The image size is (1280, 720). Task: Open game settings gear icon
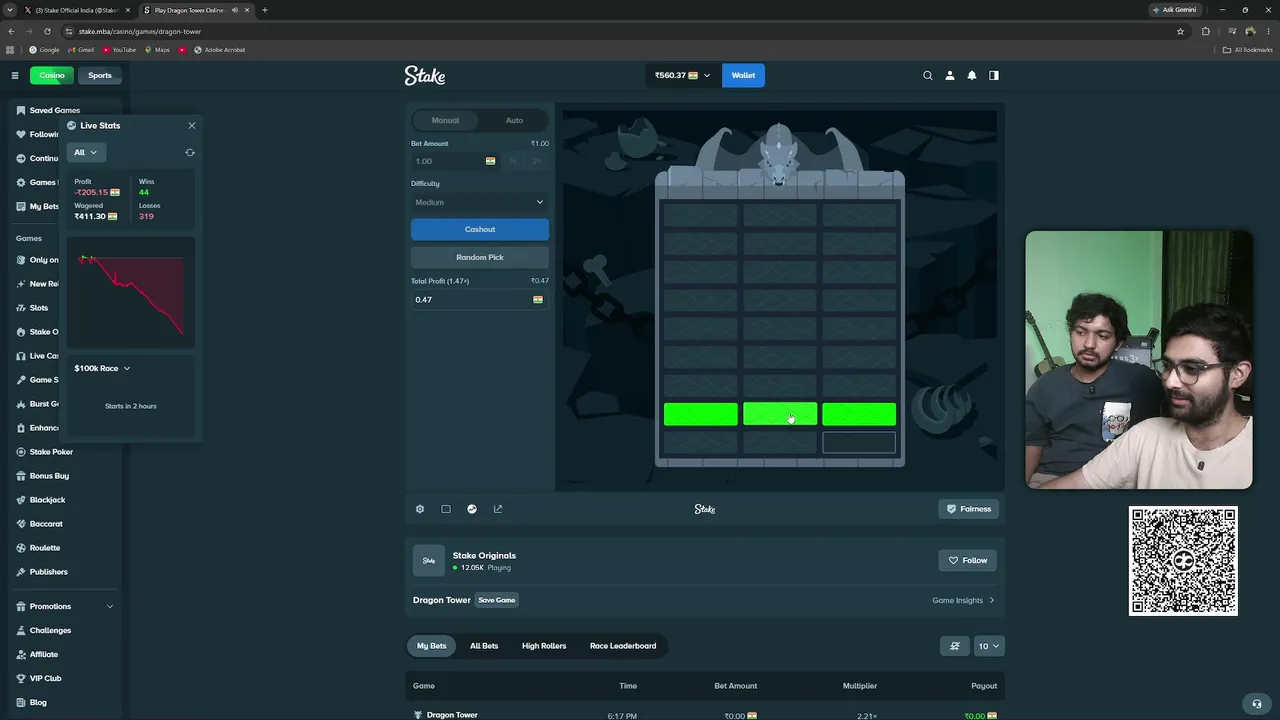tap(420, 509)
